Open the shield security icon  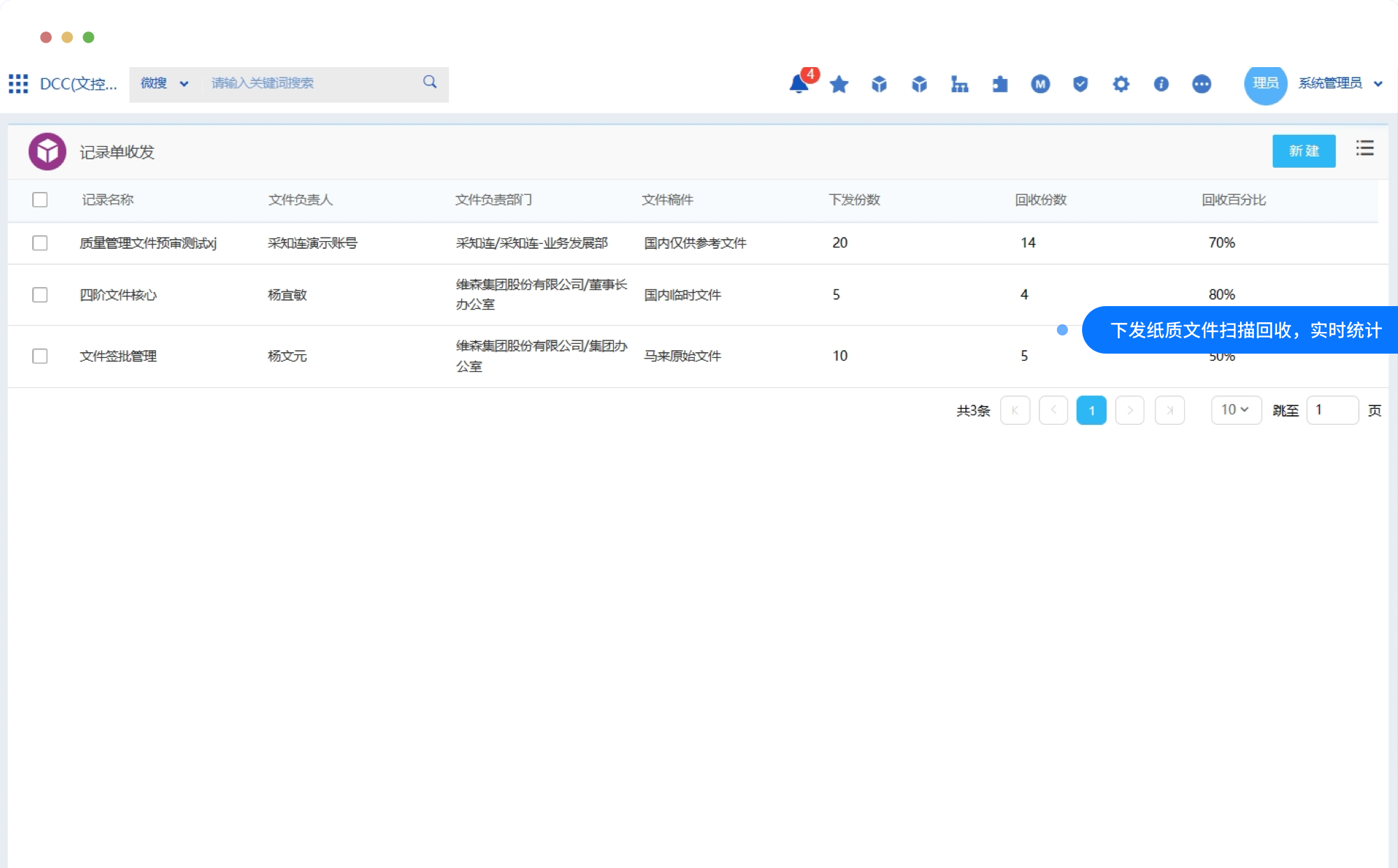1080,85
